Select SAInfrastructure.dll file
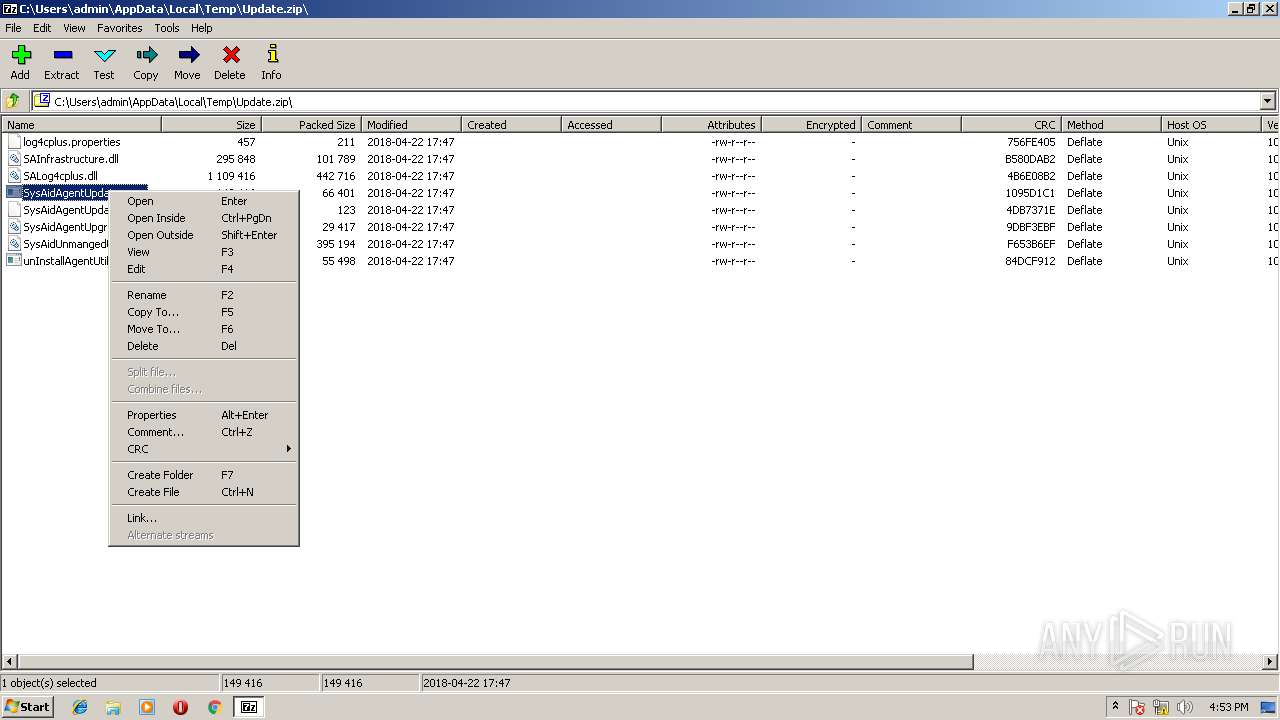 pyautogui.click(x=70, y=159)
